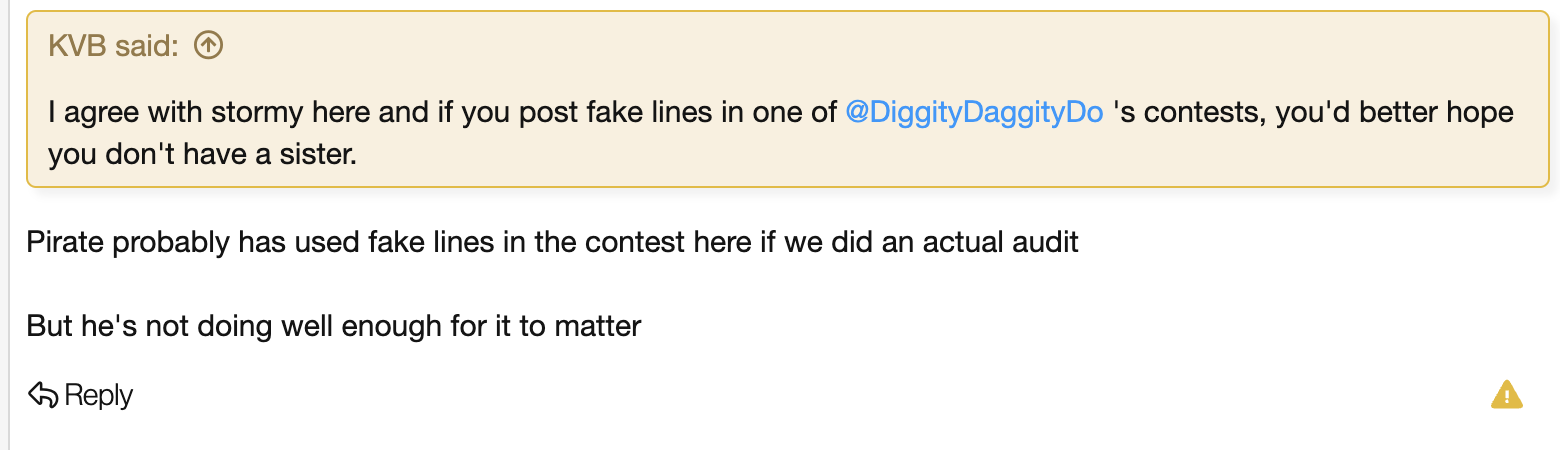This screenshot has height=450, width=1560.
Task: Click the up-arrow icon beside "KVB said:"
Action: [208, 45]
